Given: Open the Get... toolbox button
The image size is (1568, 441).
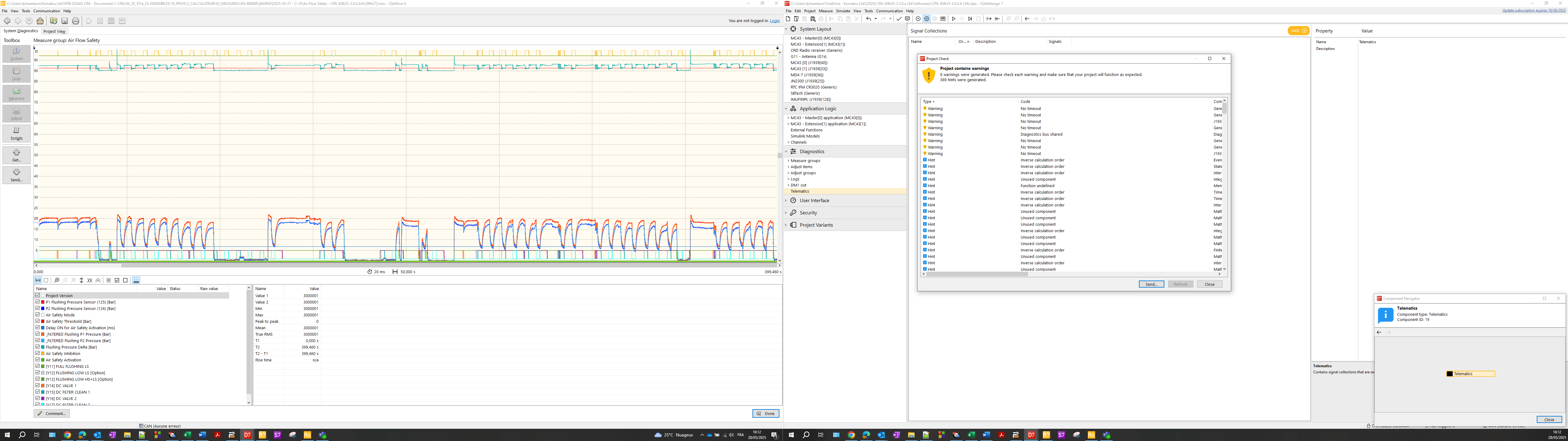Looking at the screenshot, I should point(17,155).
